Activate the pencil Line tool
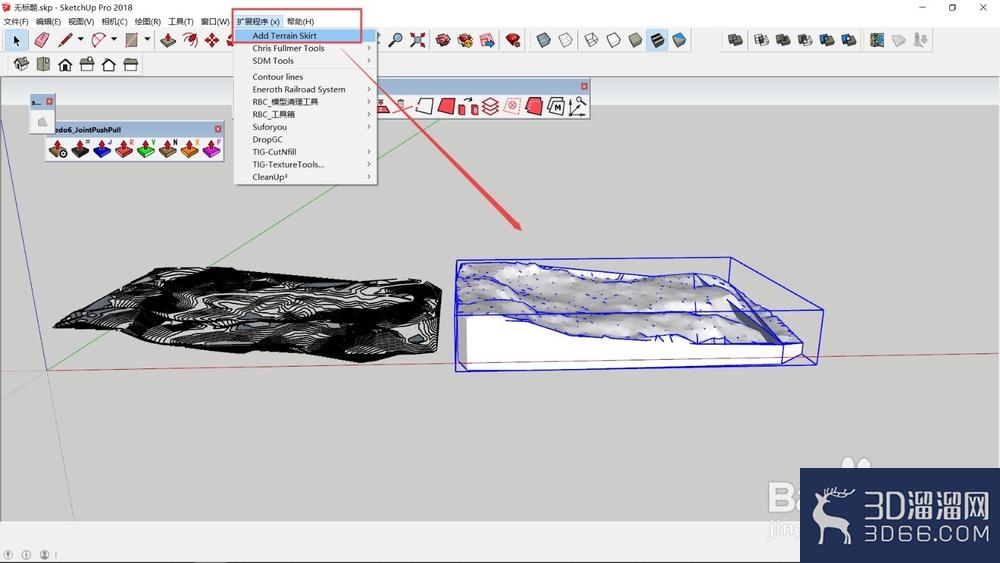 pos(65,41)
